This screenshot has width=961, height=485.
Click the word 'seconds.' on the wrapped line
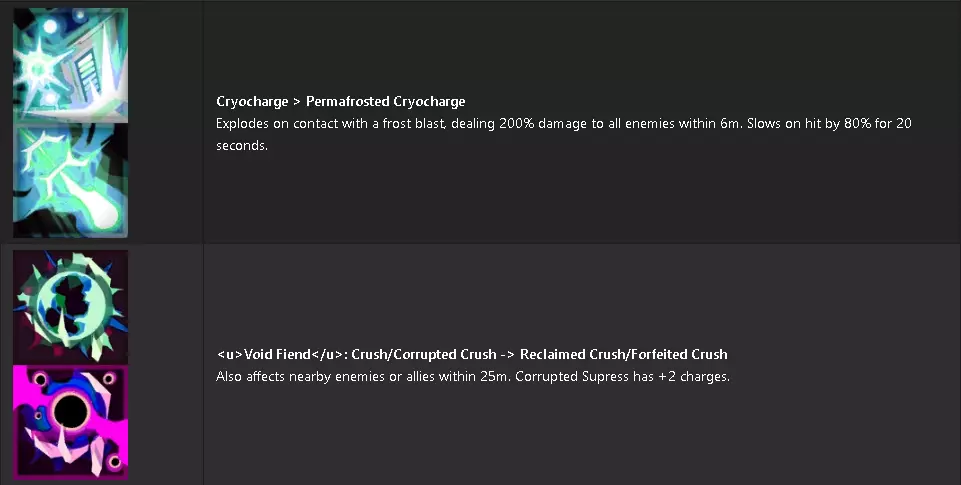click(243, 145)
